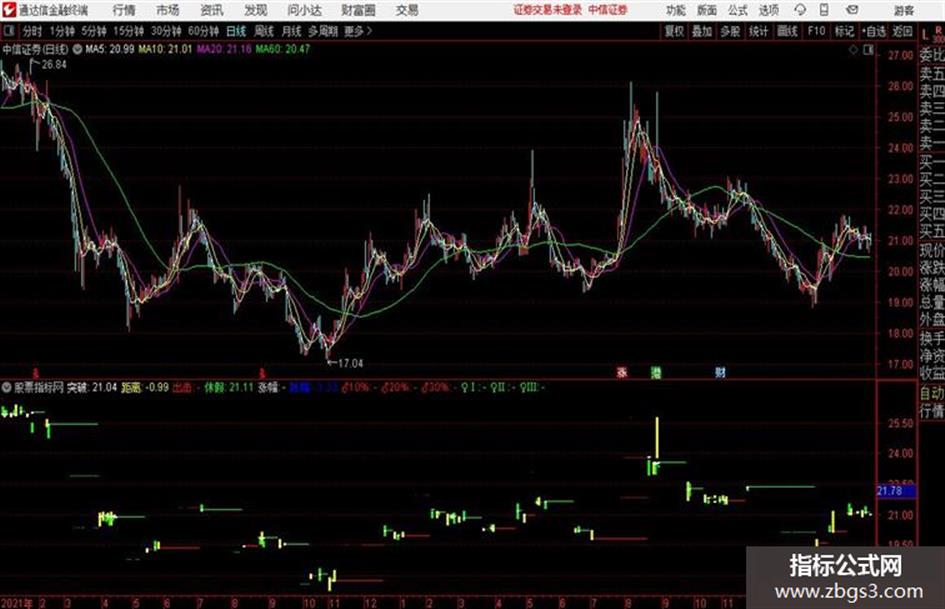The image size is (945, 609).
Task: Click the 2021年 label on date axis
Action: (x=17, y=602)
